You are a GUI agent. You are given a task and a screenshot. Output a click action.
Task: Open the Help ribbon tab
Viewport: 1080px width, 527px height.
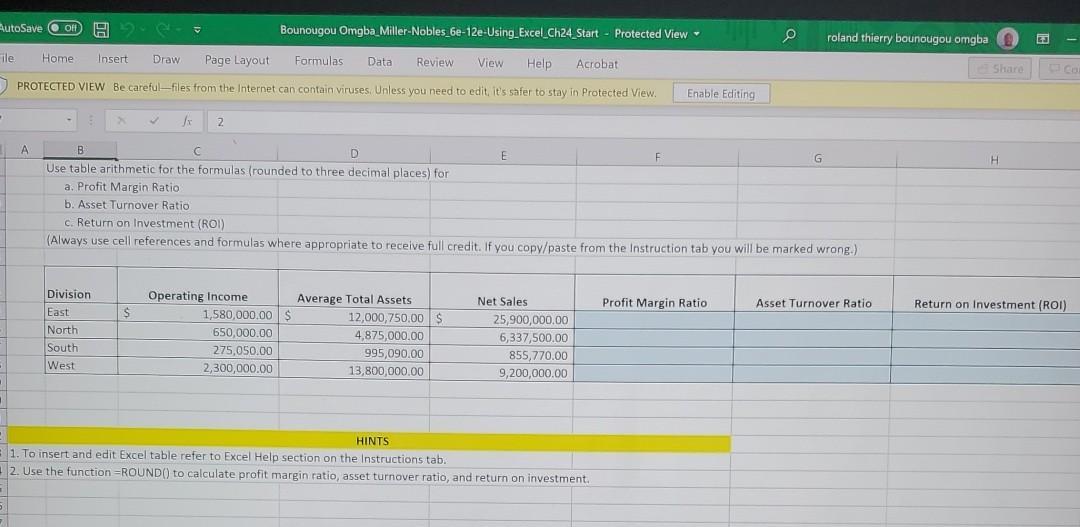(x=539, y=63)
